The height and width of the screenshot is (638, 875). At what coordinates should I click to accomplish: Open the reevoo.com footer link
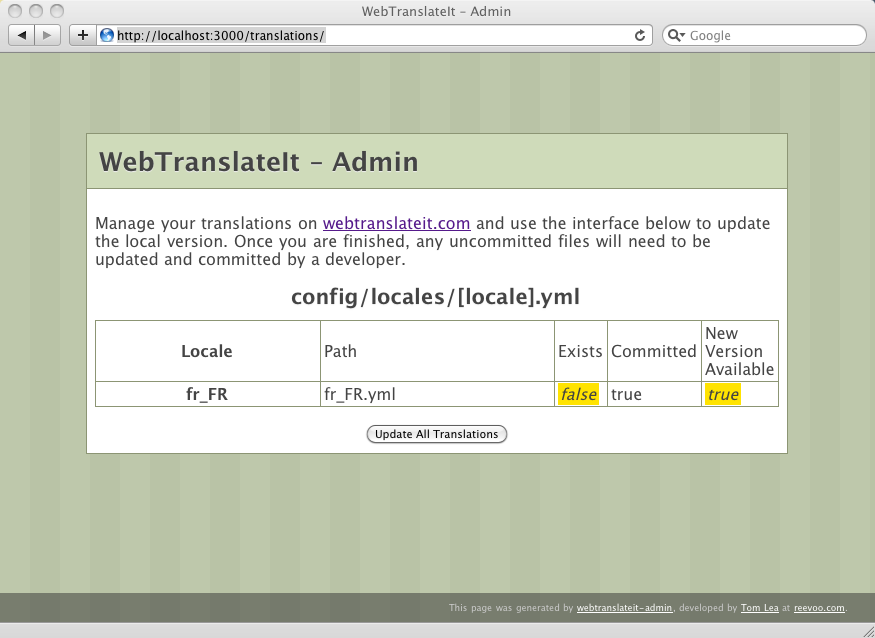click(x=819, y=608)
